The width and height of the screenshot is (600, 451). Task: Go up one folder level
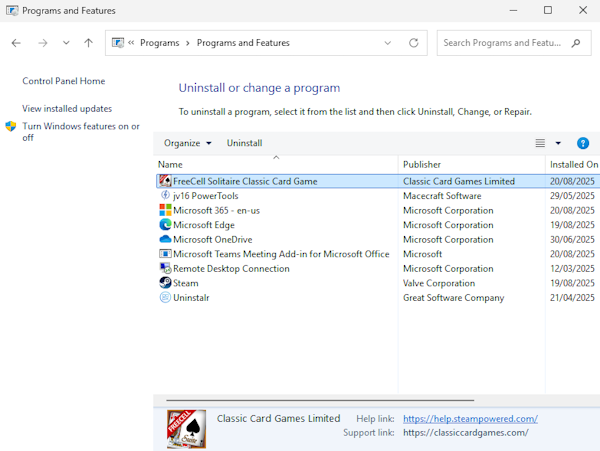88,43
